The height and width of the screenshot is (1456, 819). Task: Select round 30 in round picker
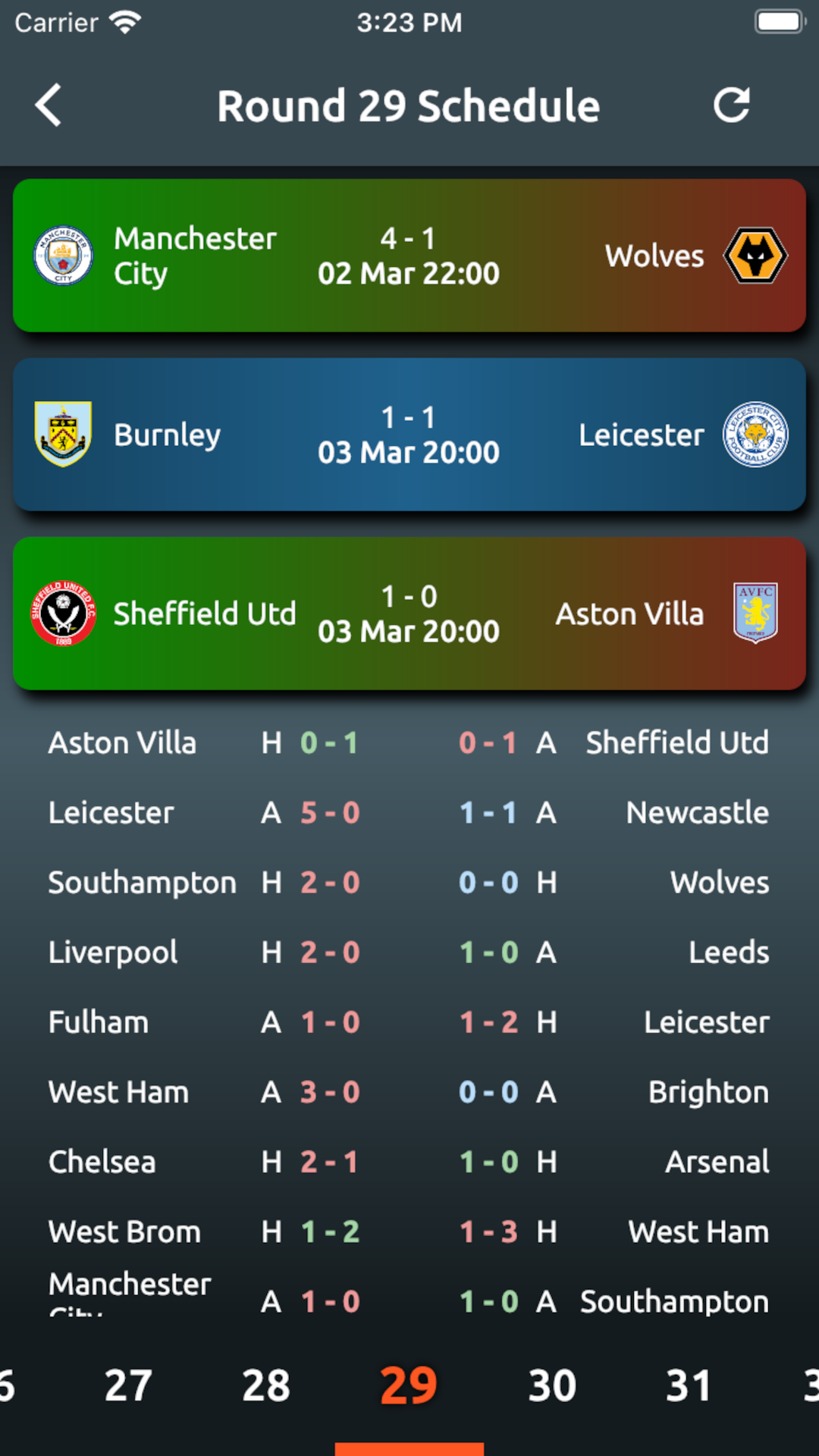[552, 1385]
